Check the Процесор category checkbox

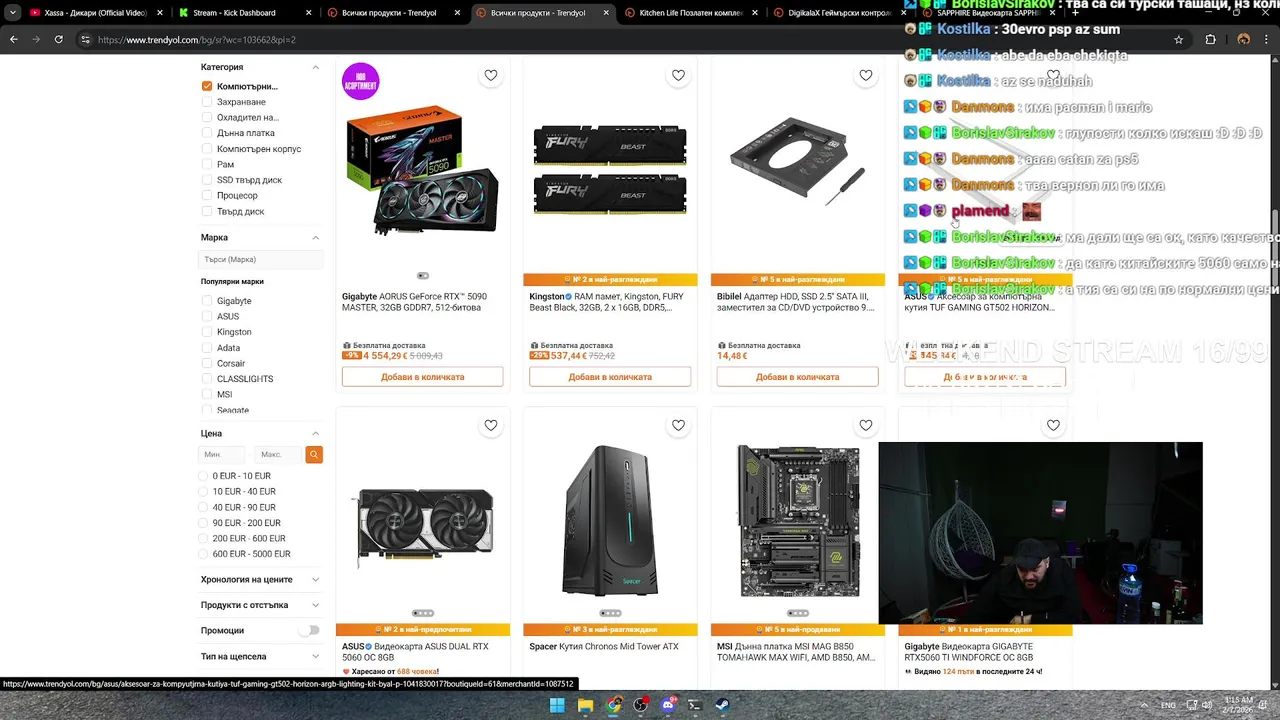click(207, 195)
